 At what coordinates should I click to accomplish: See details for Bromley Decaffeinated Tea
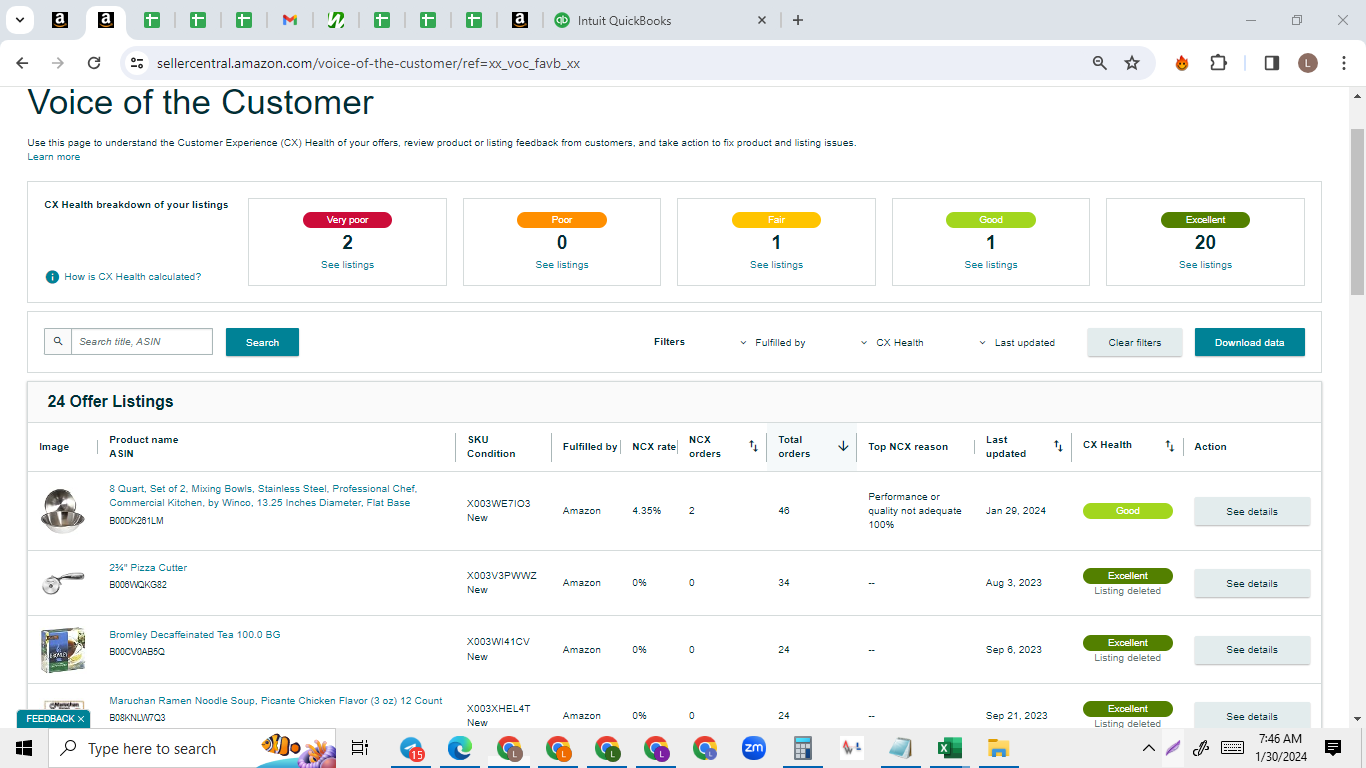[x=1252, y=650]
